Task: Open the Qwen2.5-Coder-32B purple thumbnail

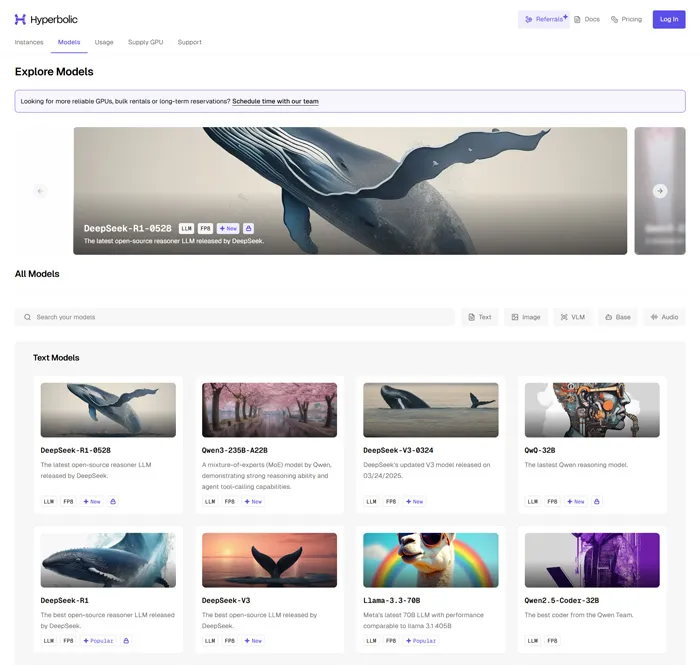Action: (x=592, y=560)
